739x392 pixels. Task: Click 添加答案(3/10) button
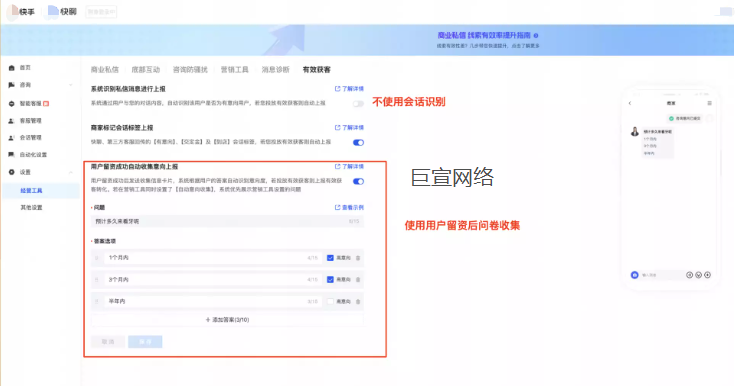[227, 320]
